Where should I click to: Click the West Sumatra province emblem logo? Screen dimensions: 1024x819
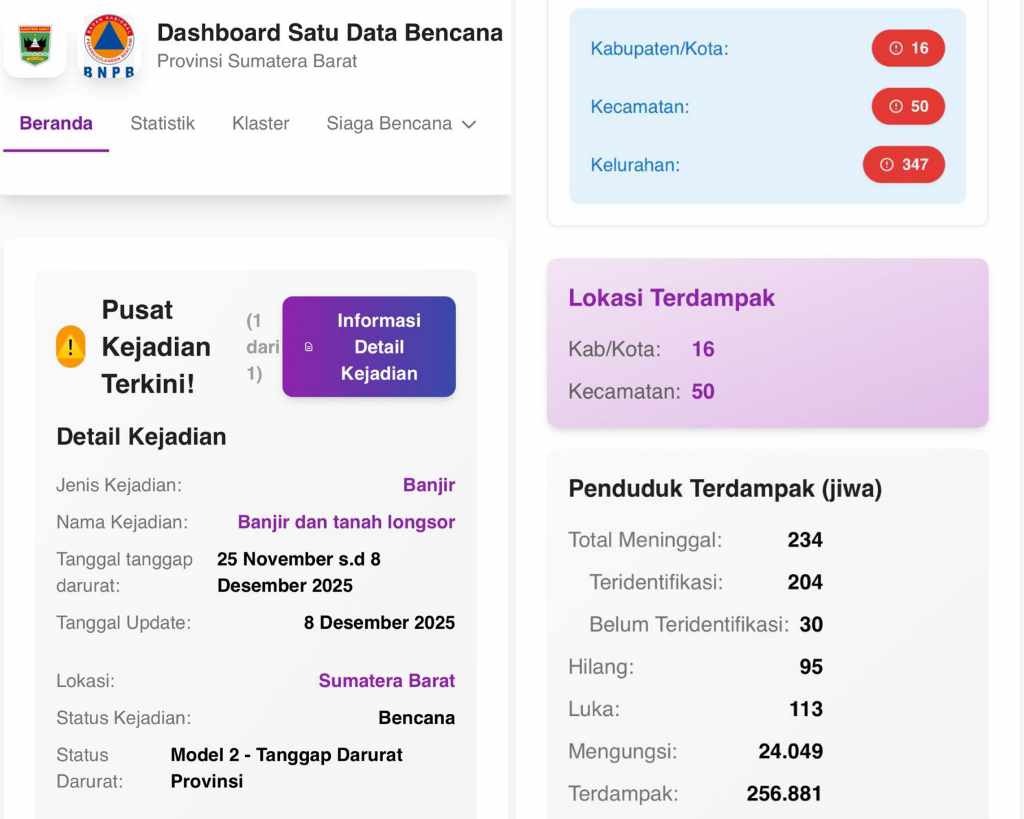click(35, 45)
